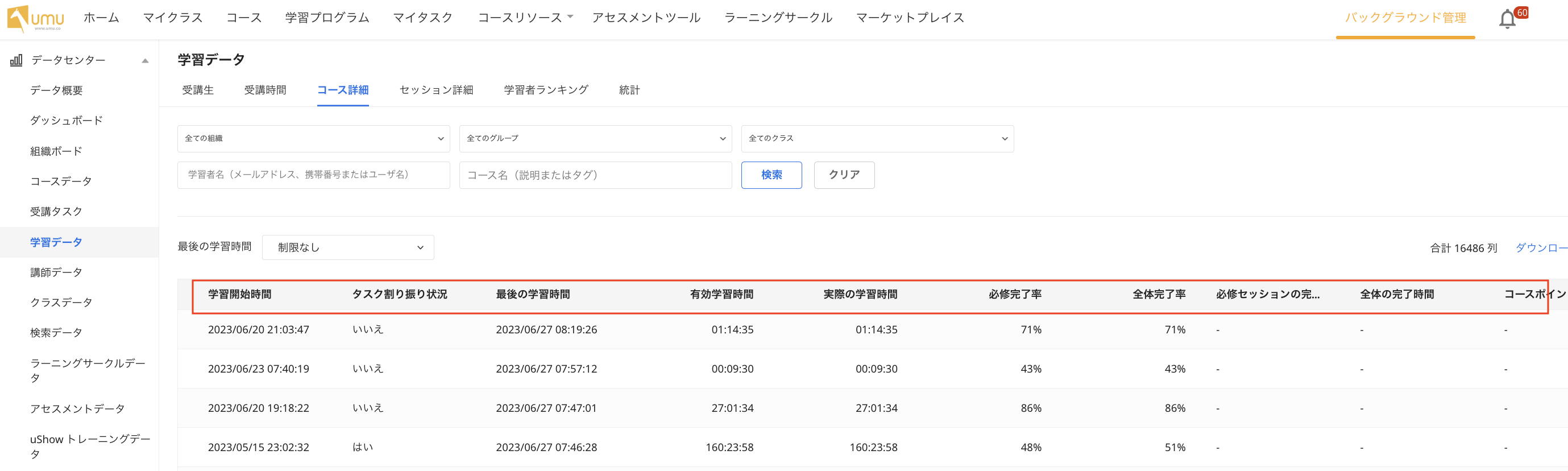Expand the 全てのクラス dropdown
This screenshot has width=1568, height=471.
(877, 139)
